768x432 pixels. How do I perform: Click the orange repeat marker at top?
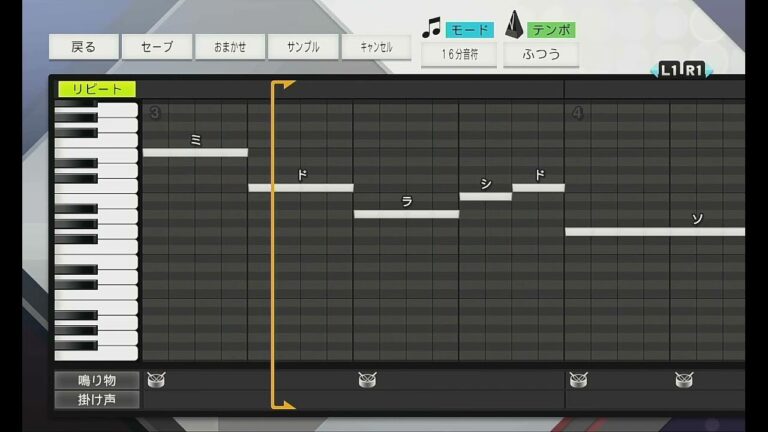tap(282, 86)
